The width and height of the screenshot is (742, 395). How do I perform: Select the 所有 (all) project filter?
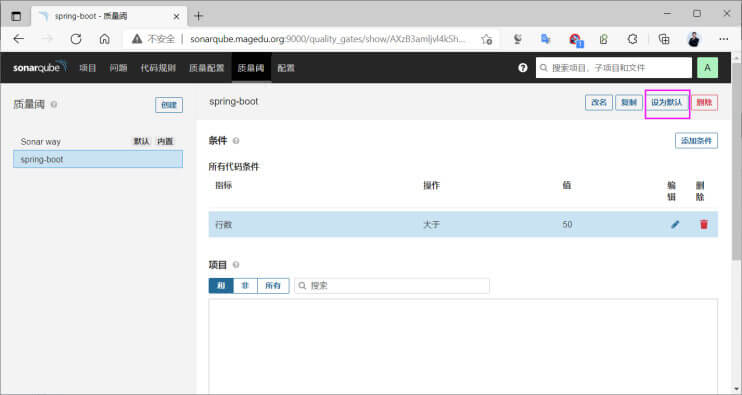273,285
